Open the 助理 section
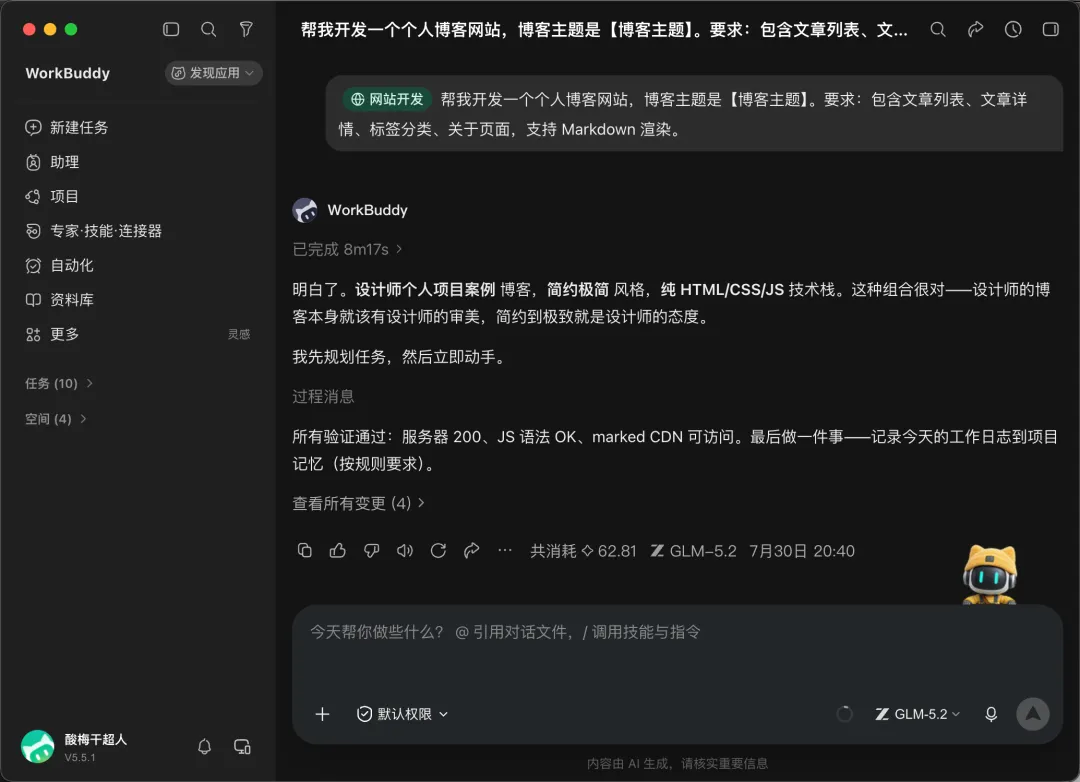 click(52, 162)
